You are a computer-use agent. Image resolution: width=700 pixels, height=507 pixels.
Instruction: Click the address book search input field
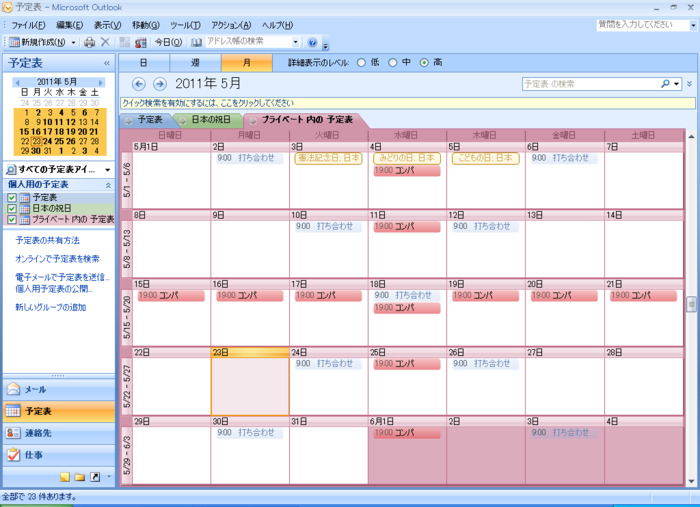coord(249,42)
